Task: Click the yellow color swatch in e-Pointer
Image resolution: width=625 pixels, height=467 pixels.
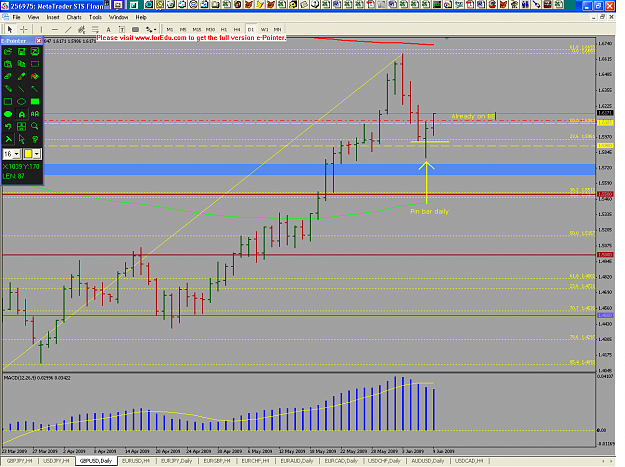Action: point(28,154)
